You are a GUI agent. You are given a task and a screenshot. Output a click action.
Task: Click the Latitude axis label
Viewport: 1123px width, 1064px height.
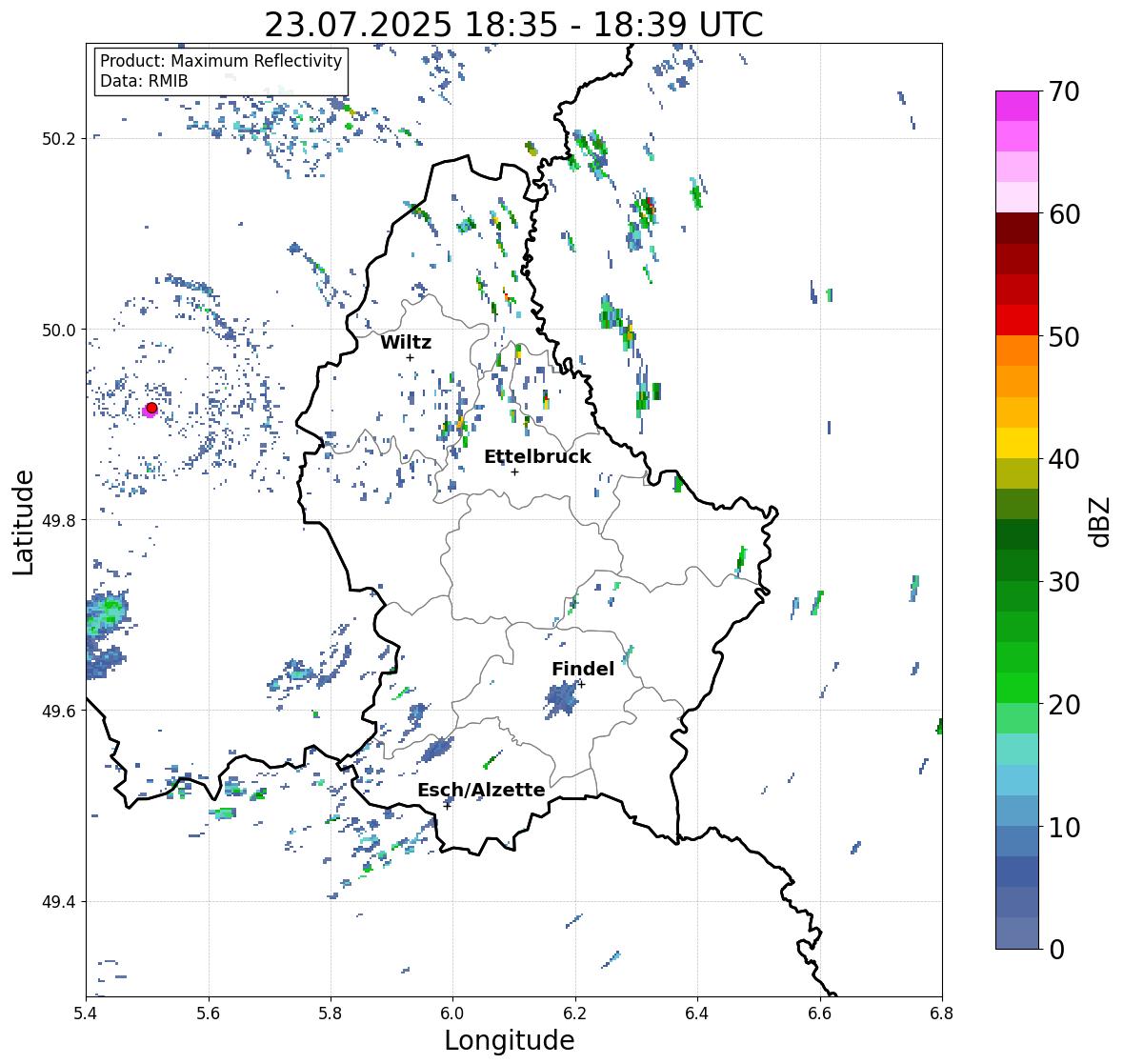(23, 522)
